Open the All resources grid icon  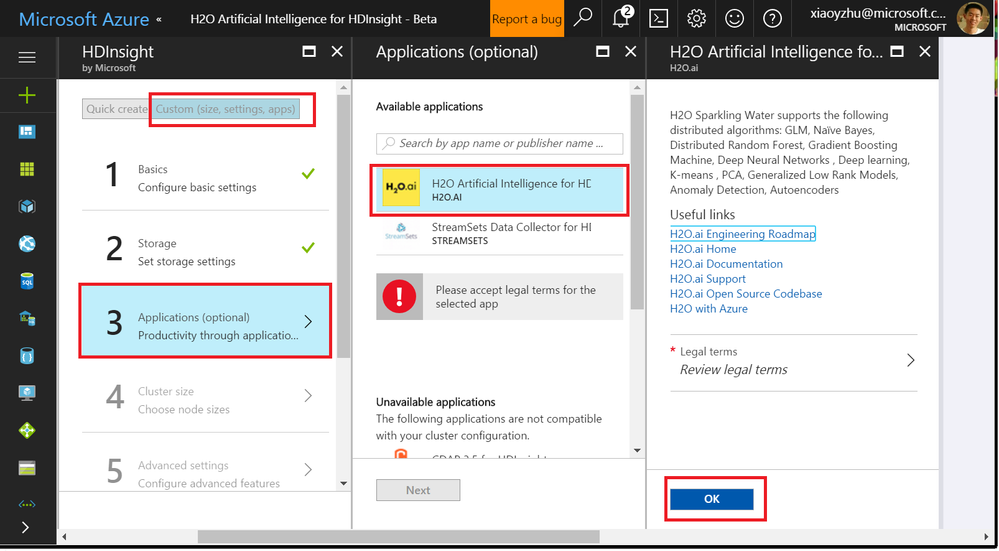pyautogui.click(x=27, y=169)
